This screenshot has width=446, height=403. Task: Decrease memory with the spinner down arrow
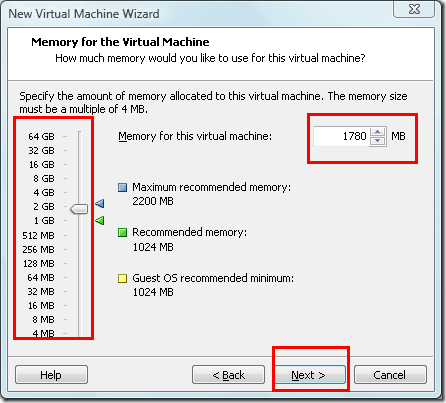coord(378,141)
